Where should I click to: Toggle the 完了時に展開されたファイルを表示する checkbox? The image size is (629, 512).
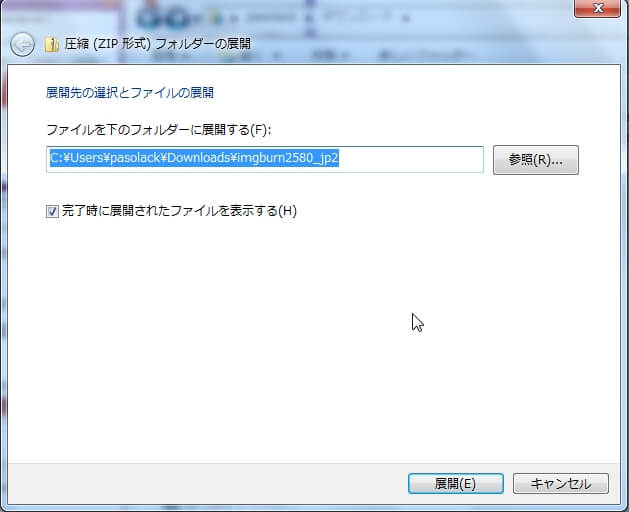click(x=53, y=211)
